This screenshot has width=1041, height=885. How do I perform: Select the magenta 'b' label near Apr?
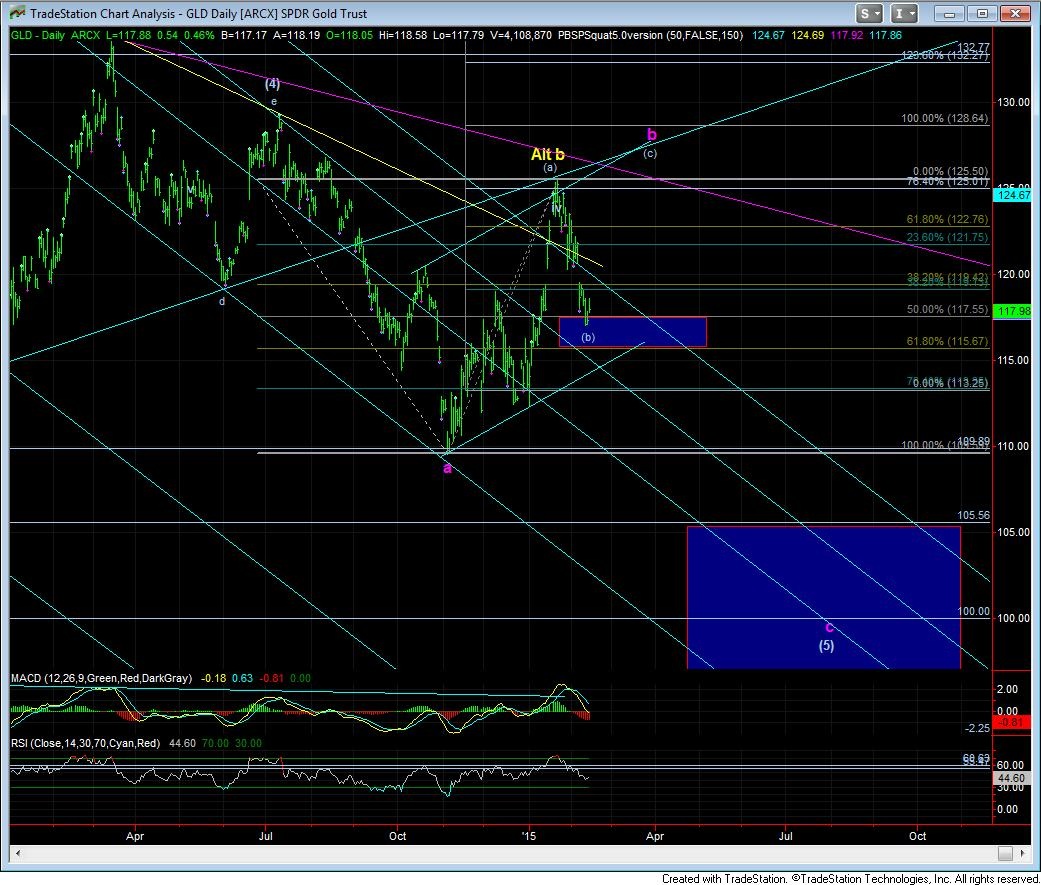[x=651, y=135]
